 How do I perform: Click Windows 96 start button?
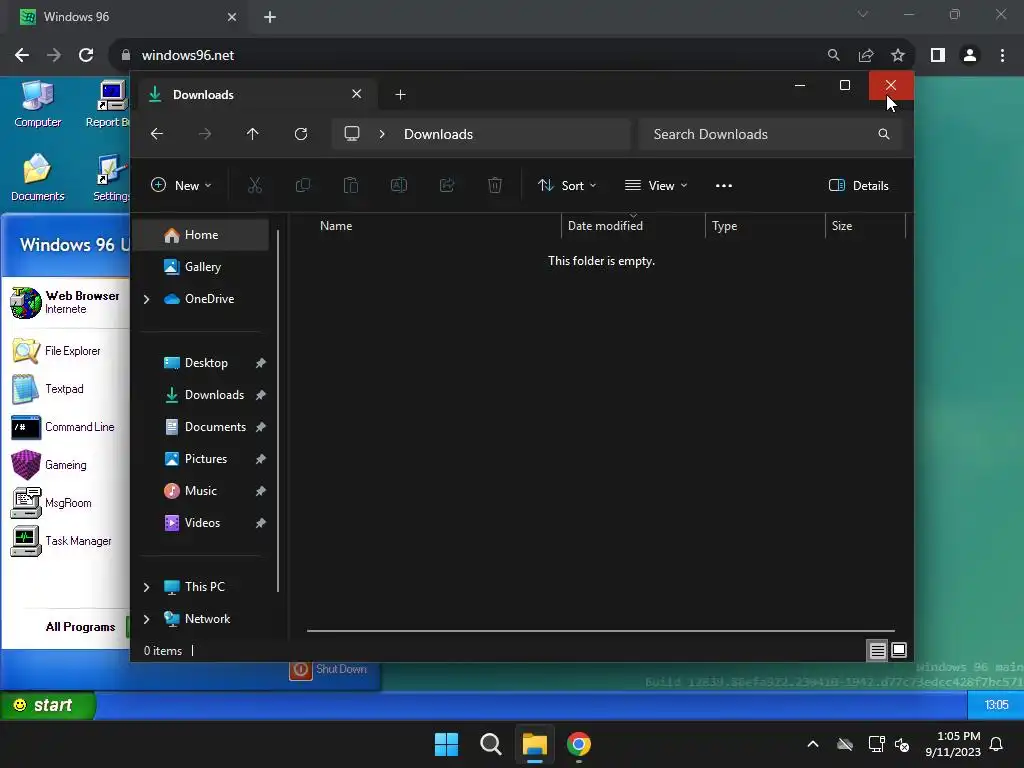coord(47,705)
